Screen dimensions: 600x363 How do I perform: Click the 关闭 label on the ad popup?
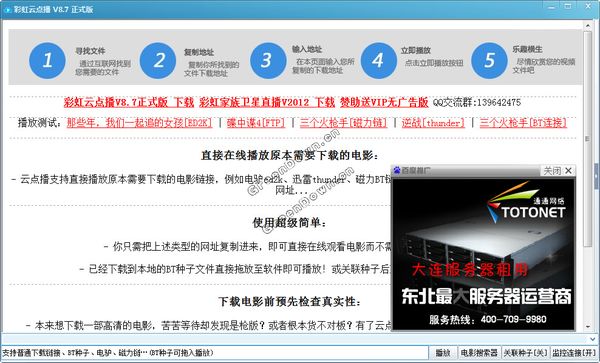click(553, 170)
